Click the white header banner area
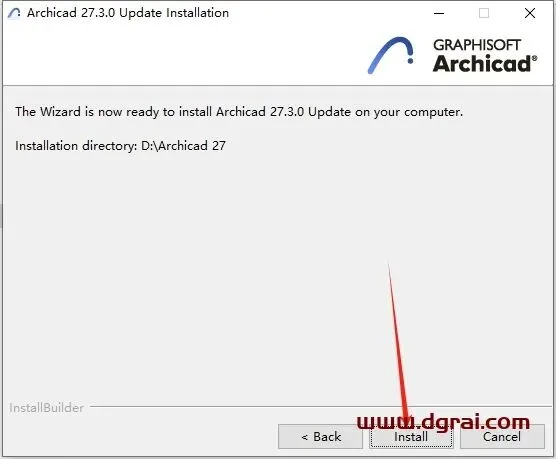This screenshot has height=459, width=556. point(184,55)
